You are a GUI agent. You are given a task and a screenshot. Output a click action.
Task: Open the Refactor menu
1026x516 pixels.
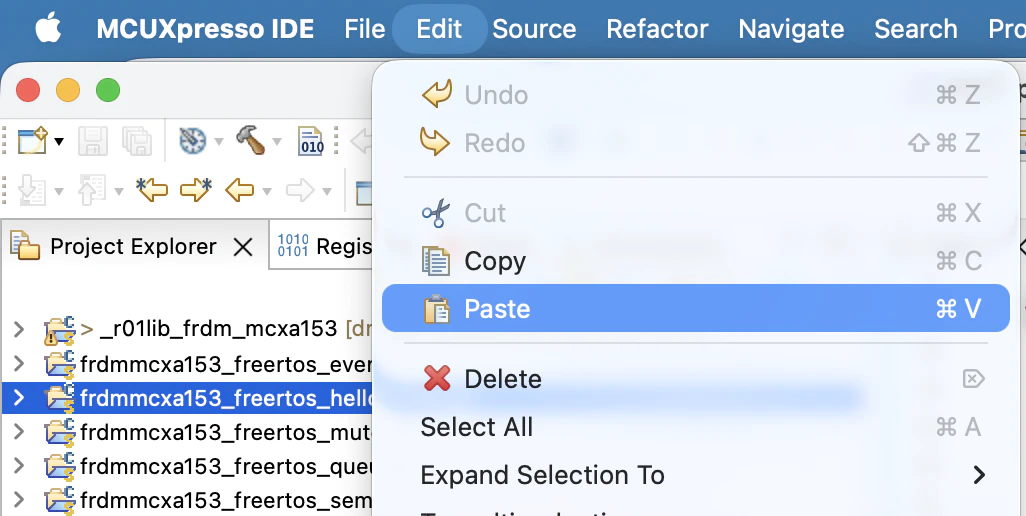[x=657, y=29]
